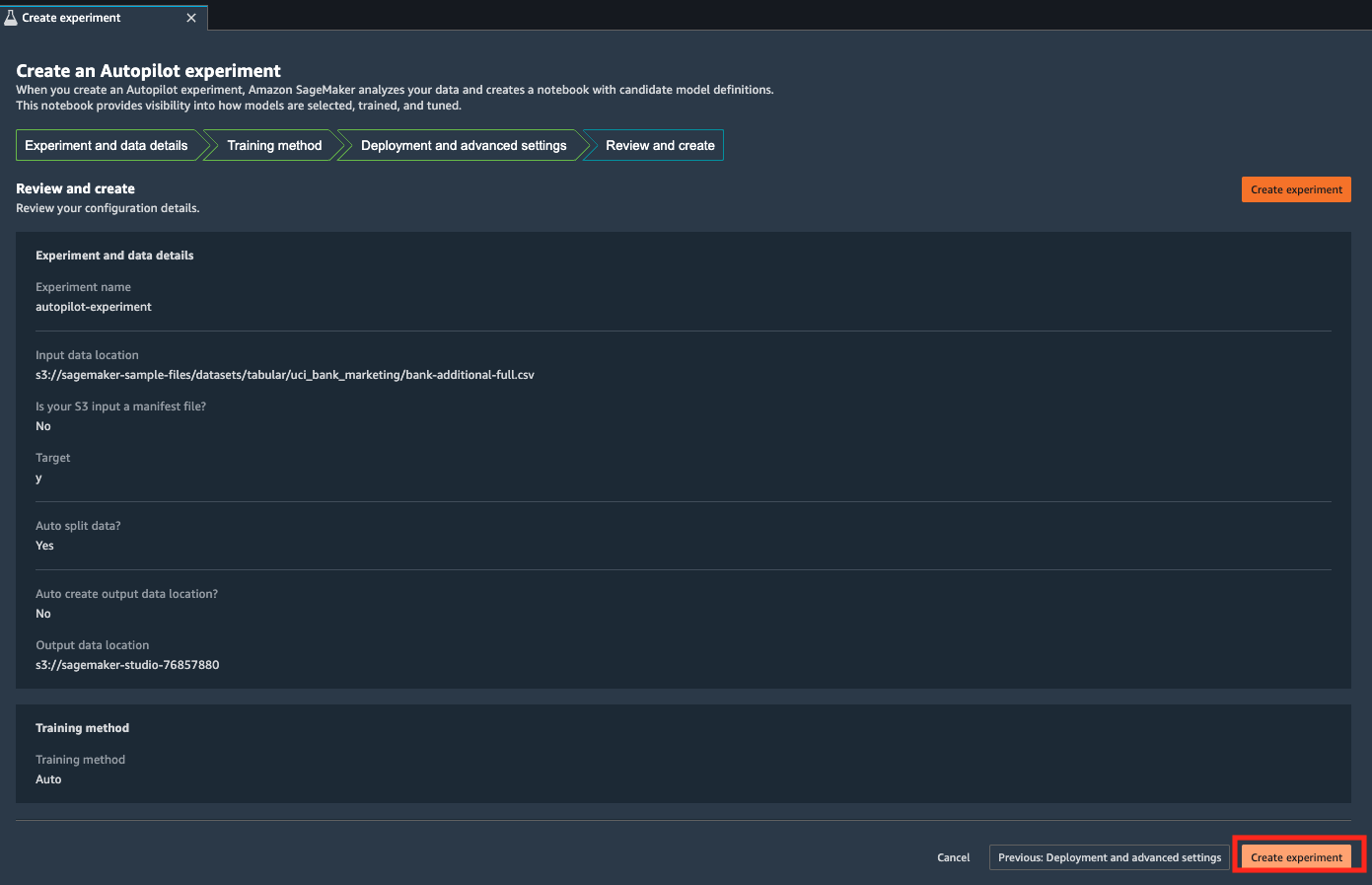The height and width of the screenshot is (885, 1372).
Task: Jump to the Training method wizard step
Action: click(274, 145)
